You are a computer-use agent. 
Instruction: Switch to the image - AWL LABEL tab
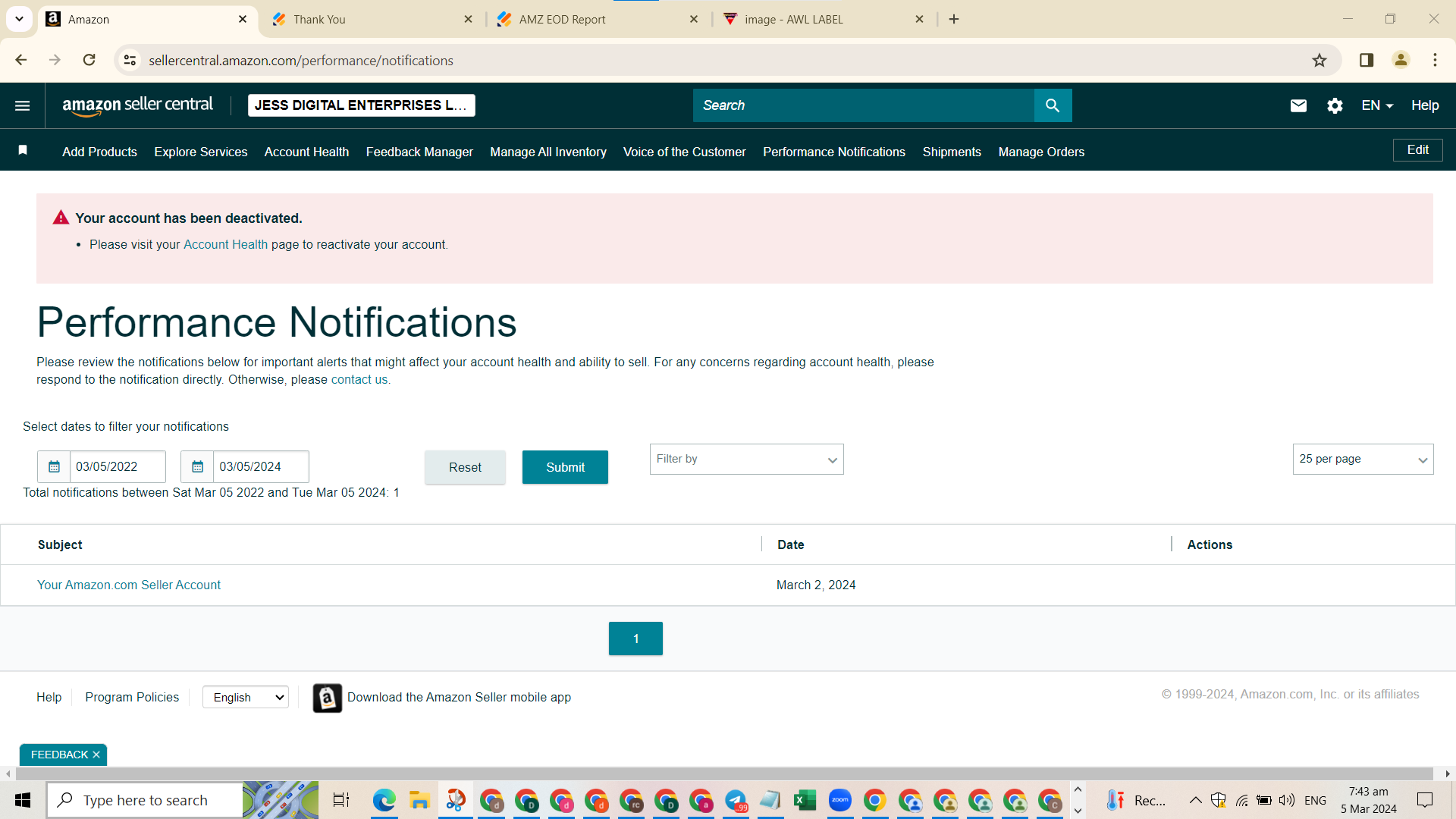823,19
